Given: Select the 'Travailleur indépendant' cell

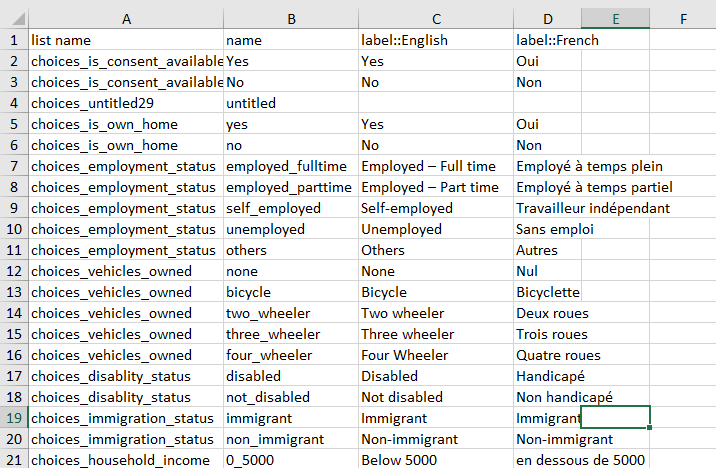Looking at the screenshot, I should click(x=592, y=208).
